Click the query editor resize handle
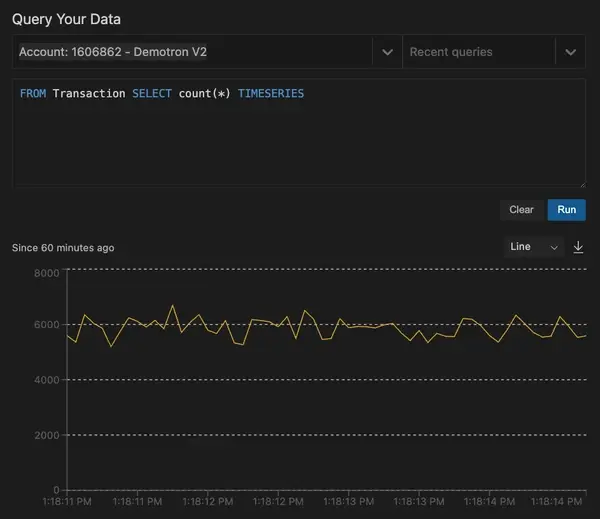600x519 pixels. point(581,182)
